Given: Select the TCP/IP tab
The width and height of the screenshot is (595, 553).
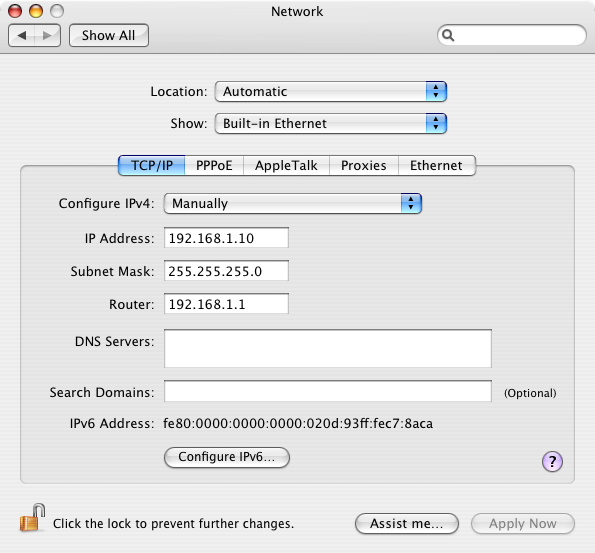Looking at the screenshot, I should 152,165.
